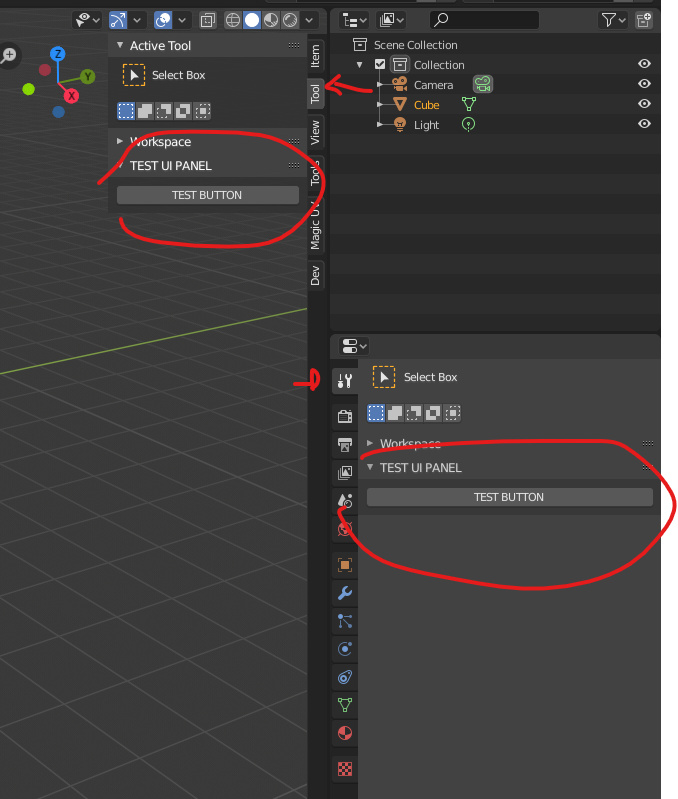
Task: Click TEST BUTTON in the Properties editor
Action: pyautogui.click(x=509, y=497)
